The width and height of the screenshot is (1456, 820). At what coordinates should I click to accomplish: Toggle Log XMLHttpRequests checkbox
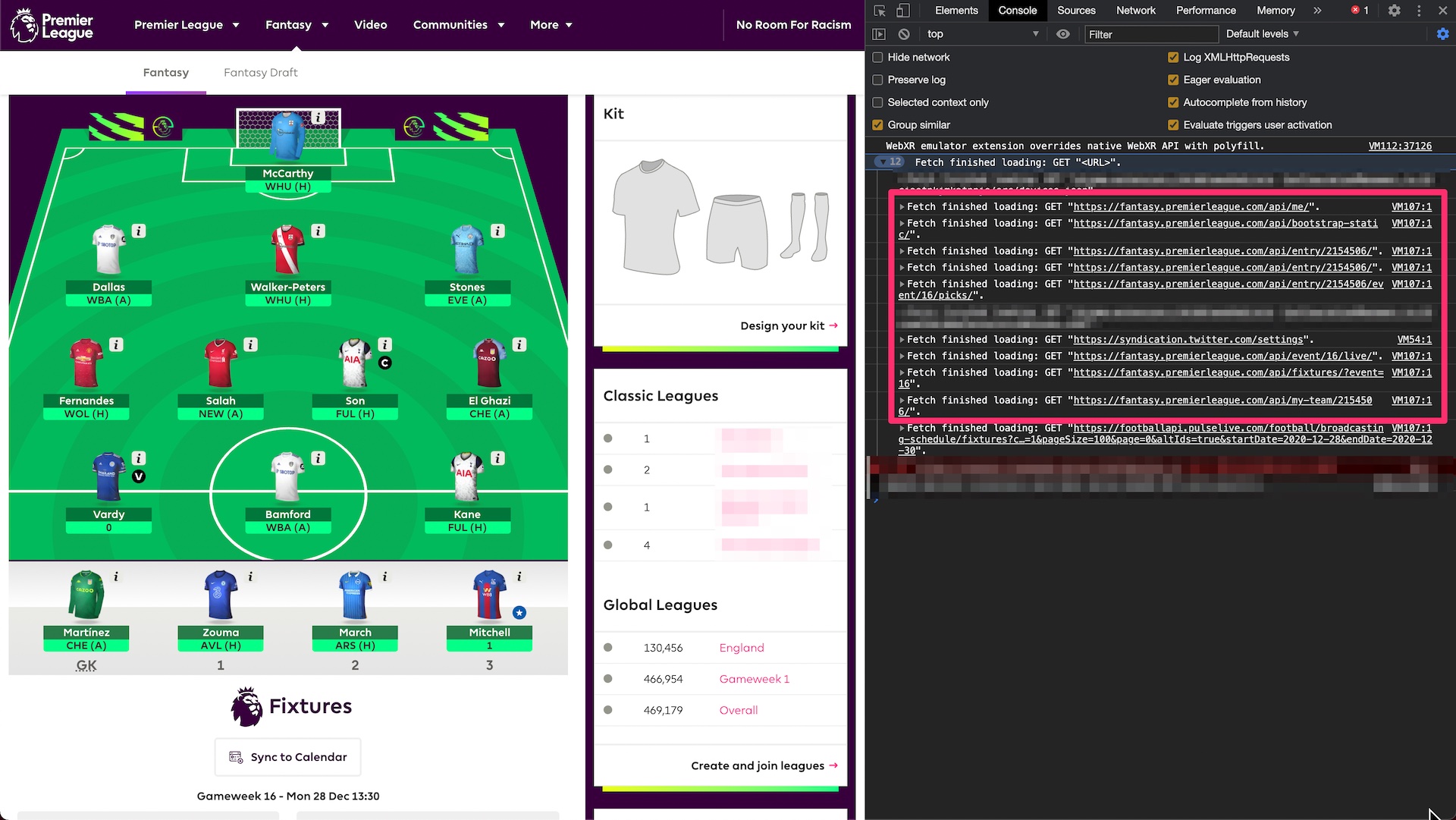[1173, 57]
